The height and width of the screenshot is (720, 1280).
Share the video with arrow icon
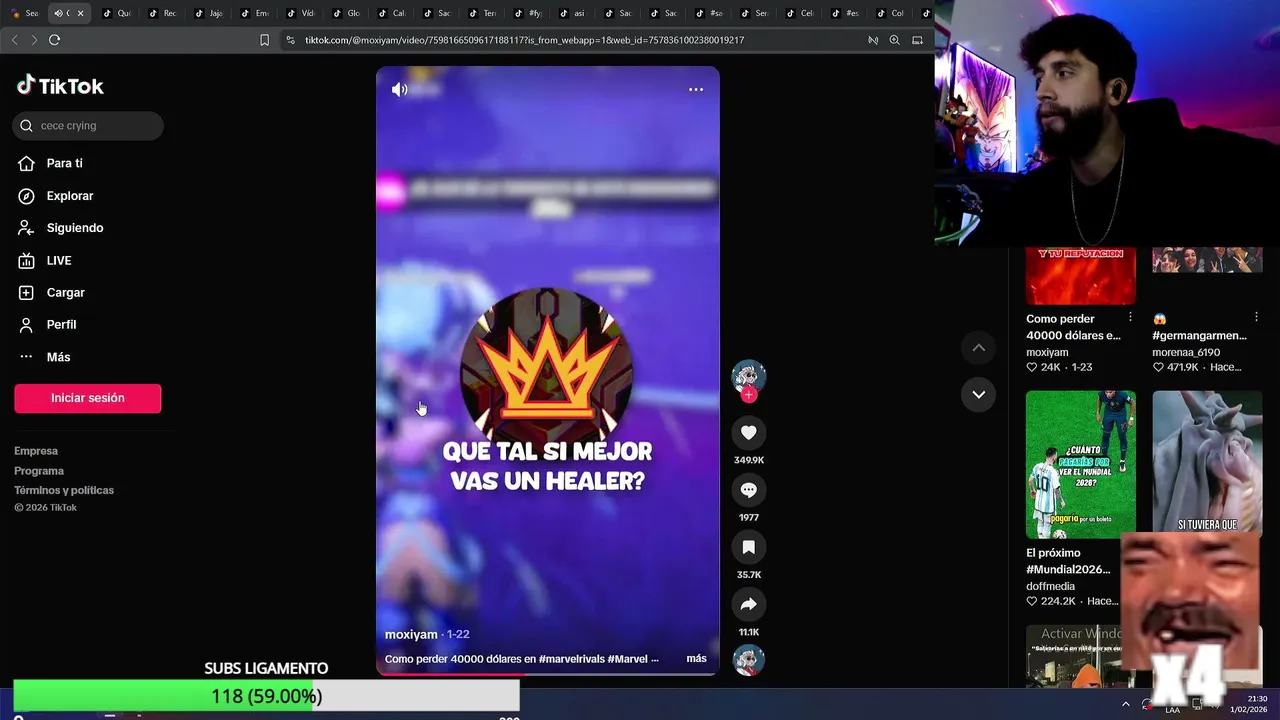748,604
